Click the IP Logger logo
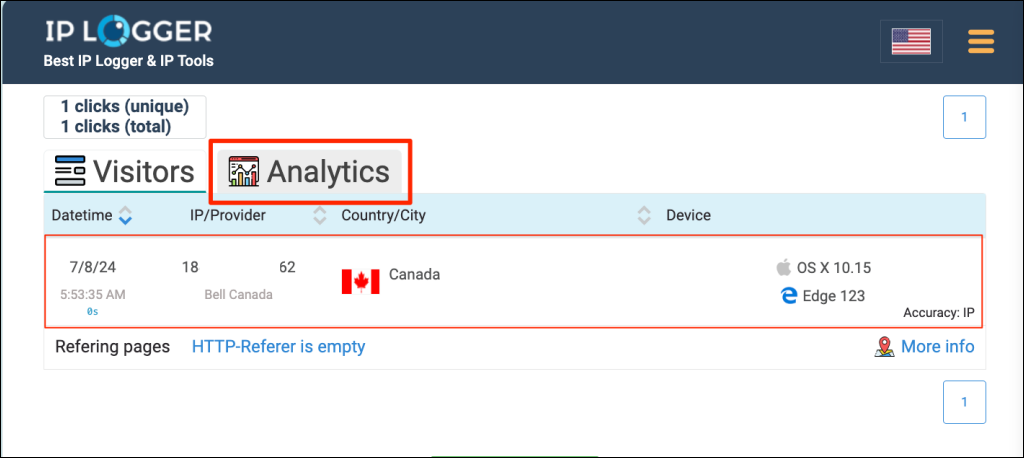Image resolution: width=1024 pixels, height=458 pixels. pyautogui.click(x=128, y=32)
